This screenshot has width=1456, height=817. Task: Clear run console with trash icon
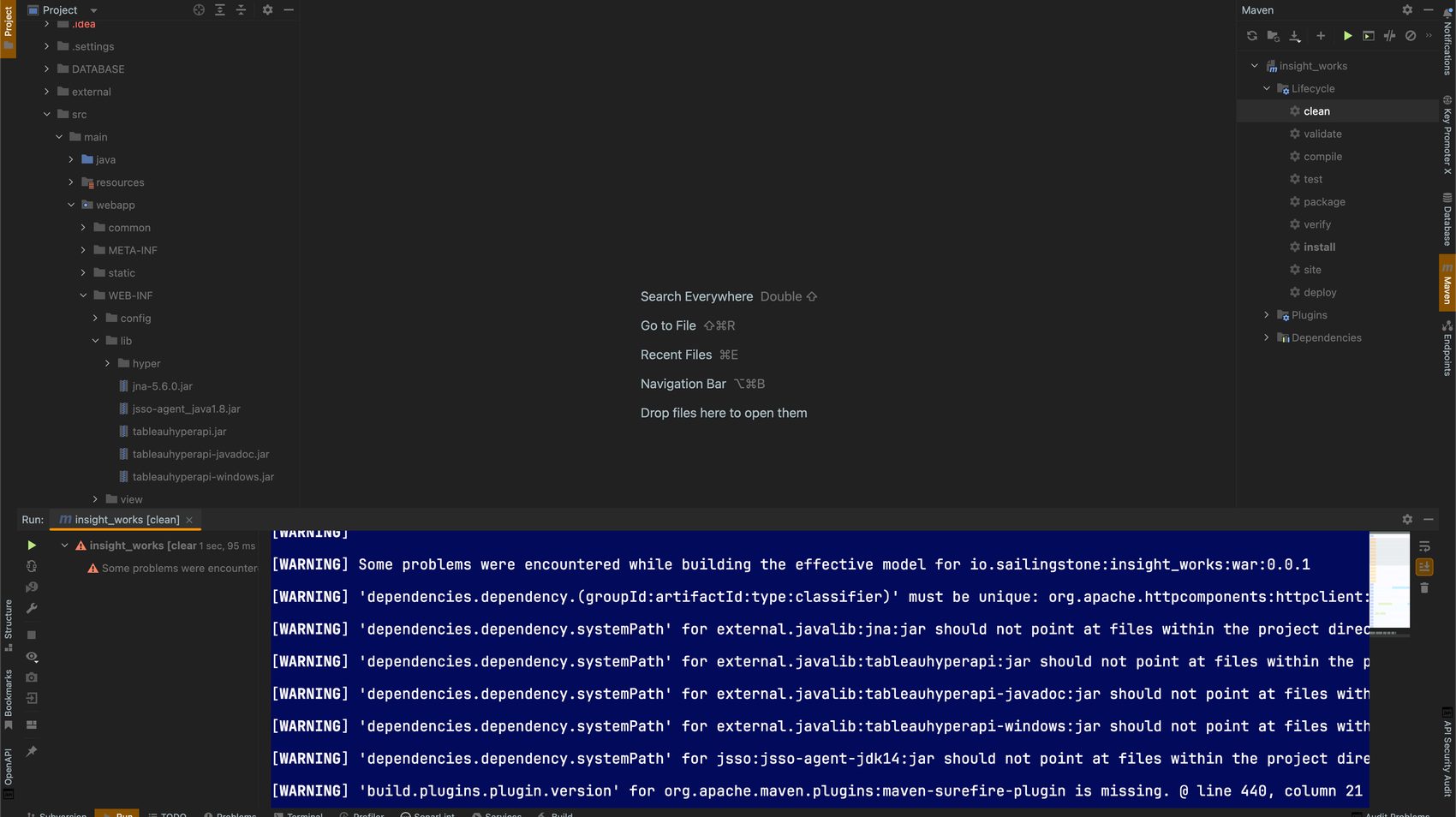pyautogui.click(x=1424, y=588)
